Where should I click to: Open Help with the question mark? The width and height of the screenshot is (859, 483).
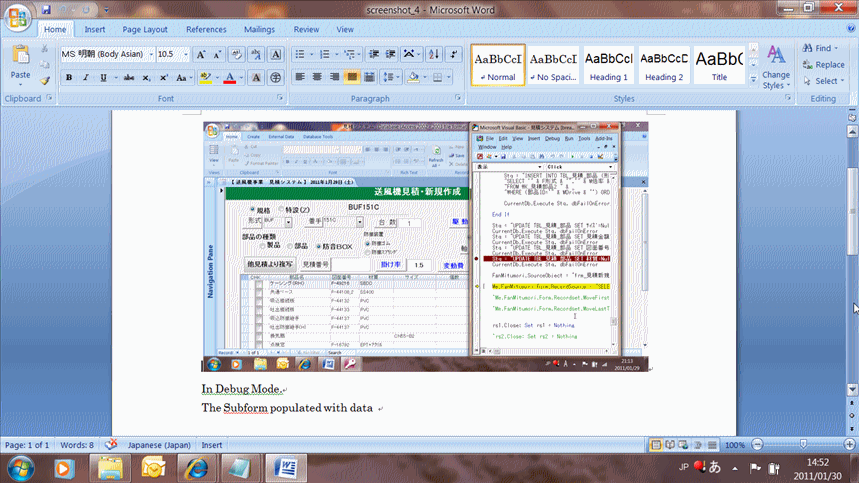coord(851,28)
